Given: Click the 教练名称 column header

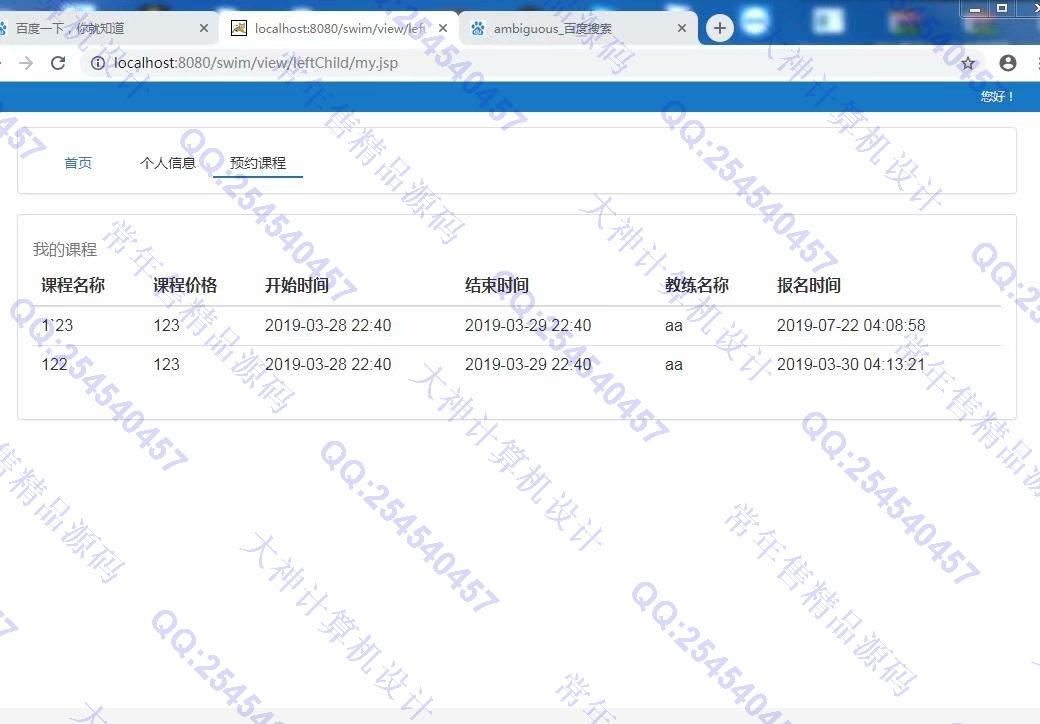Looking at the screenshot, I should coord(697,285).
